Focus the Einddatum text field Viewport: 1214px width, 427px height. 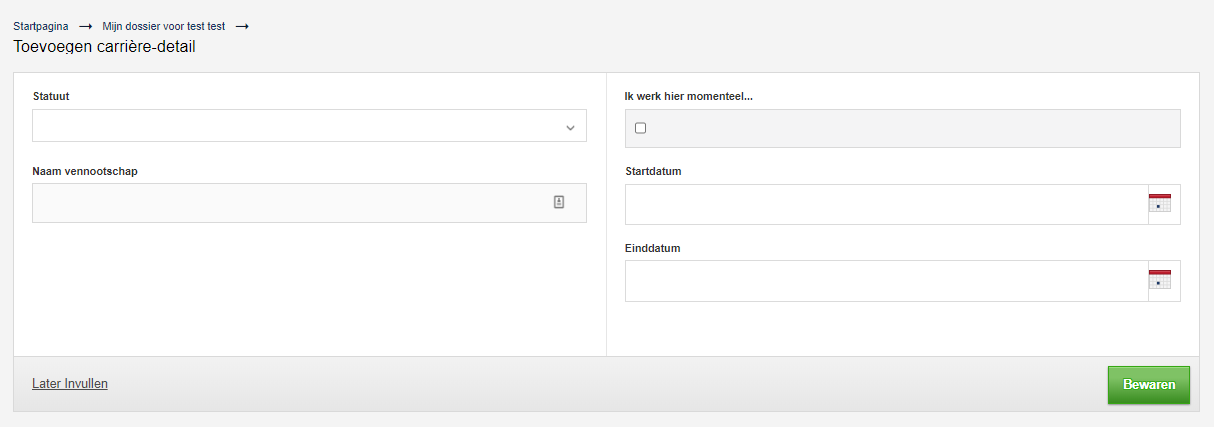[x=886, y=281]
